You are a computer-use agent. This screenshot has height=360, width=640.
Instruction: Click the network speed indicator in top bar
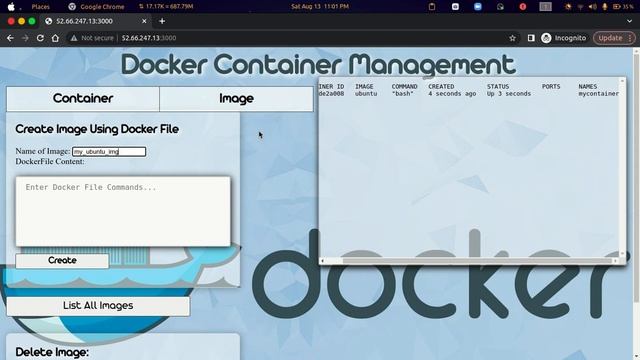click(166, 7)
